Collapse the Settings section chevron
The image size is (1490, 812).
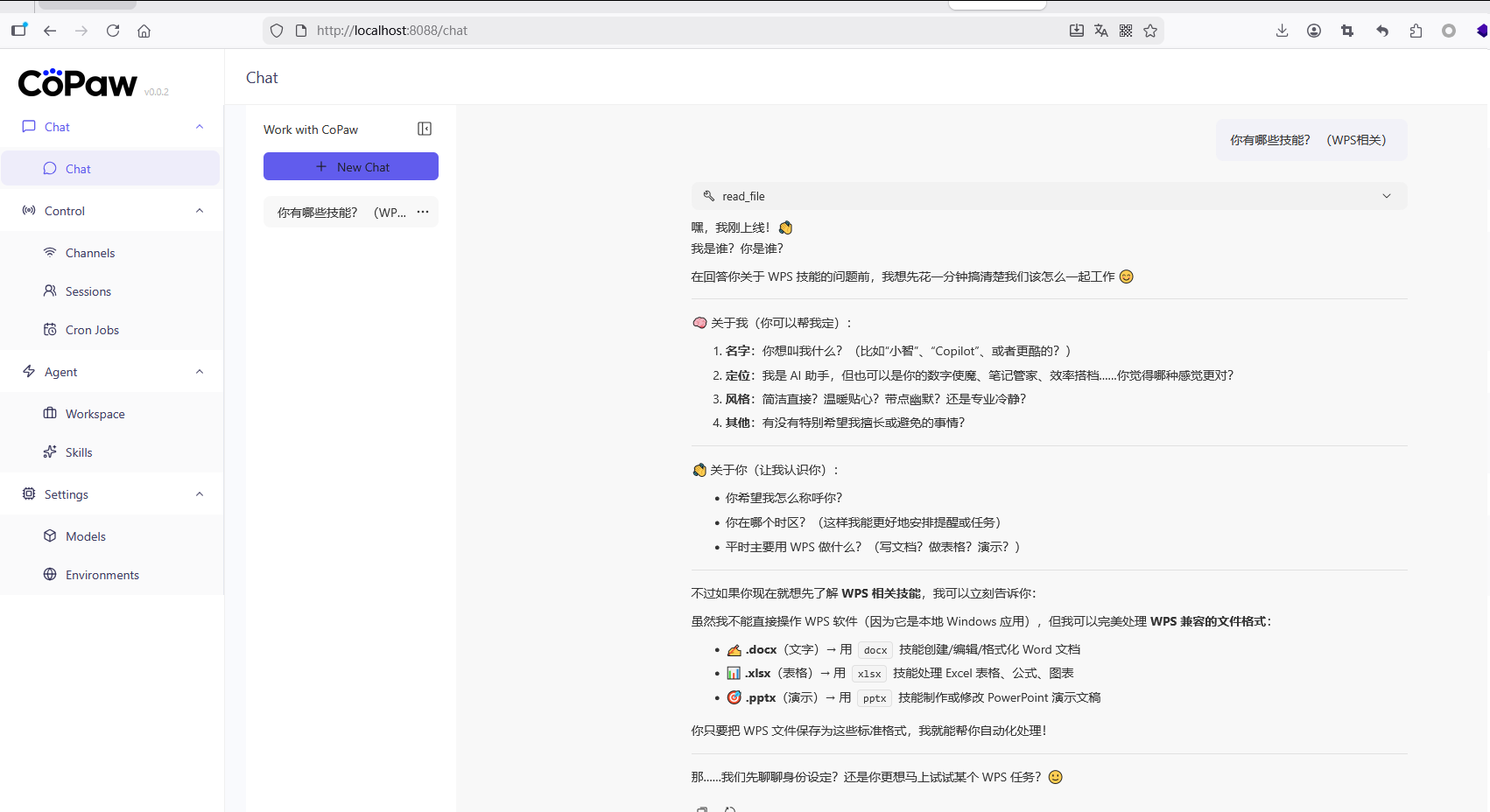[200, 494]
